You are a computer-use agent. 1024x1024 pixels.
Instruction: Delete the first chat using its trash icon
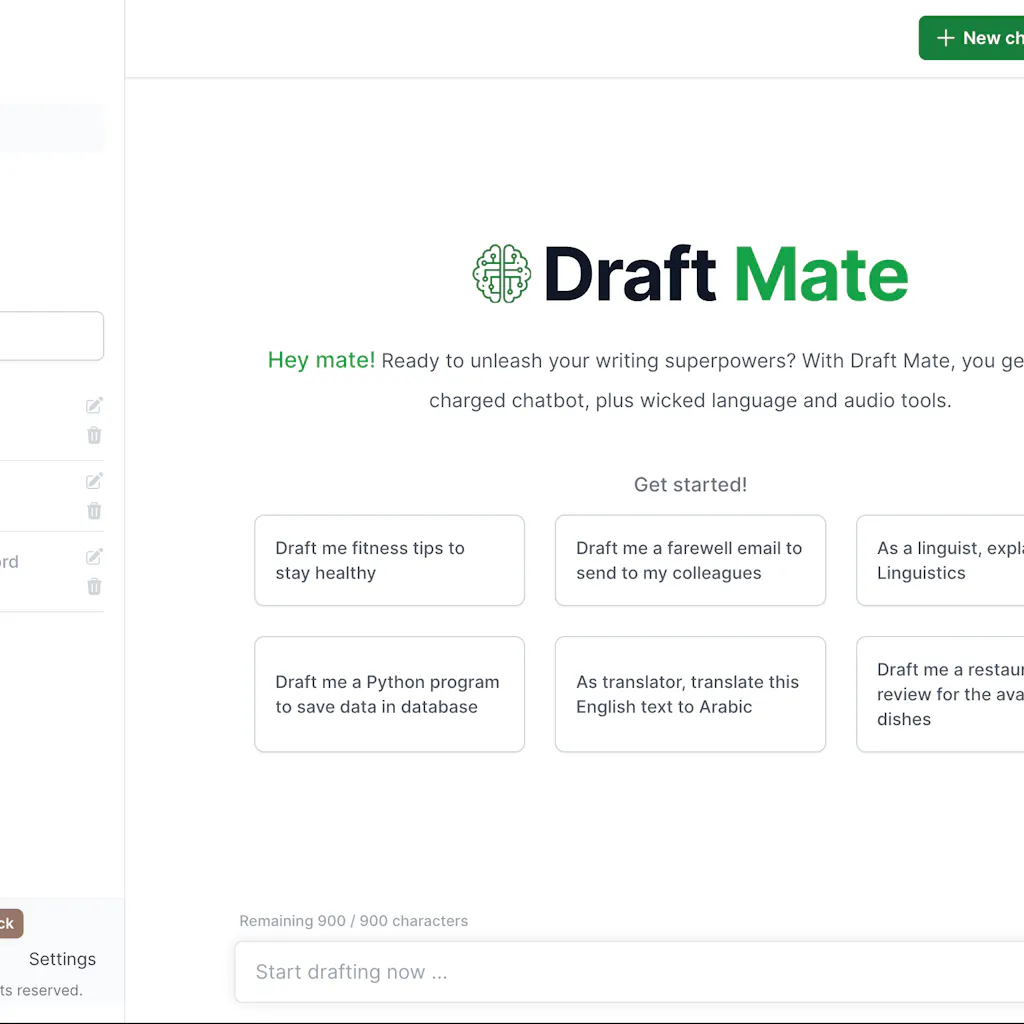93,435
